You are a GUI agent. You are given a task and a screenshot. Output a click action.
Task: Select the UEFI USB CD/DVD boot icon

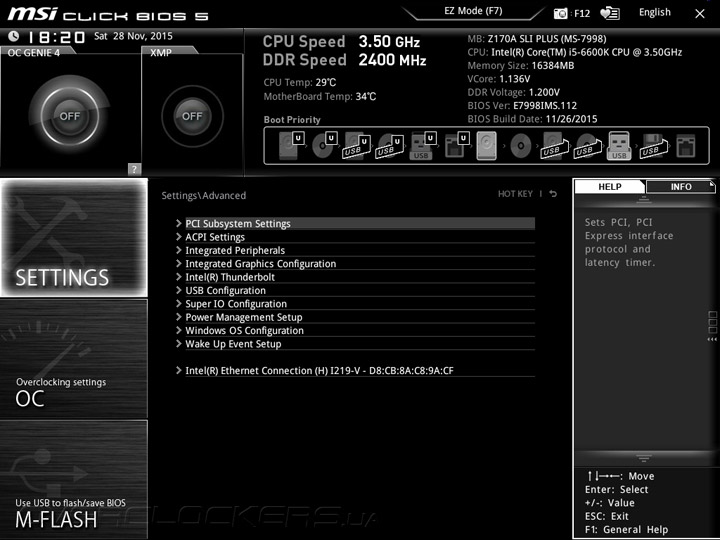click(x=390, y=146)
